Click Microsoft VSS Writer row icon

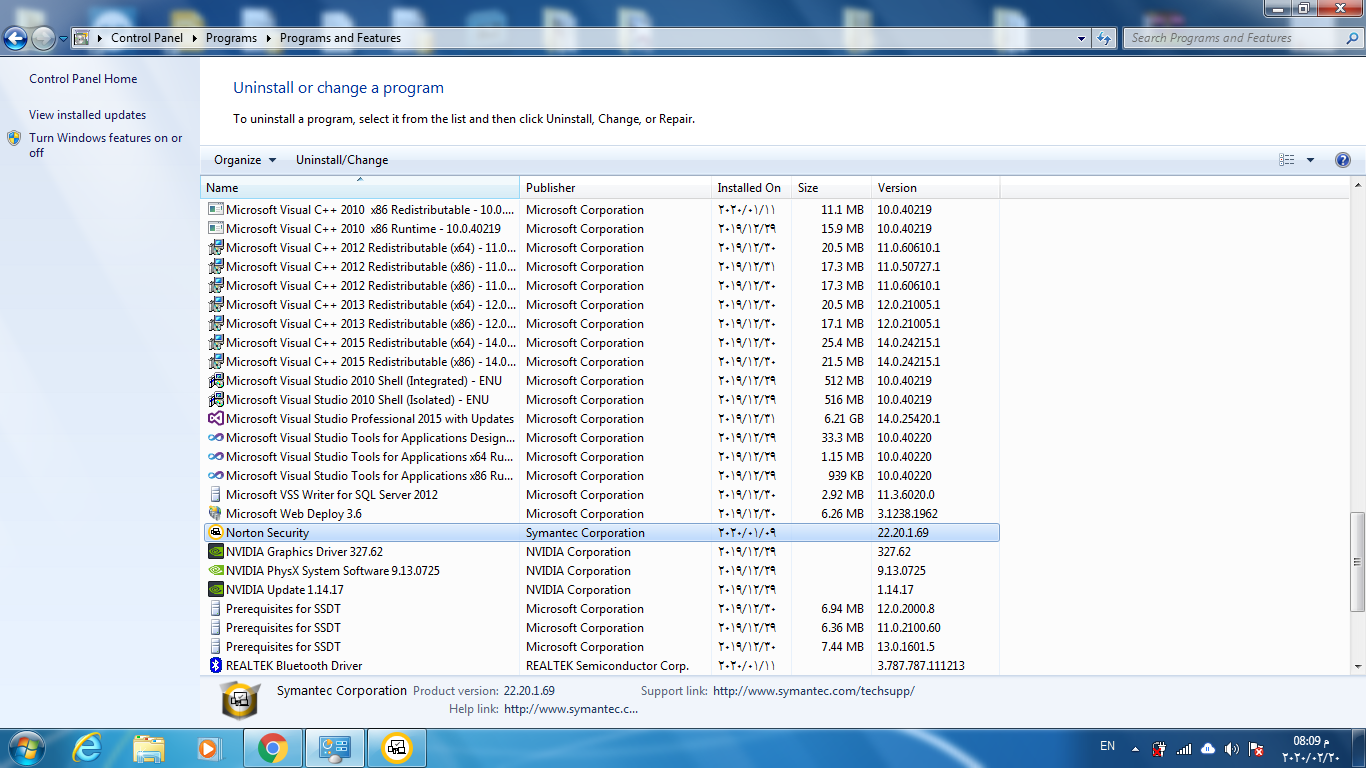215,495
